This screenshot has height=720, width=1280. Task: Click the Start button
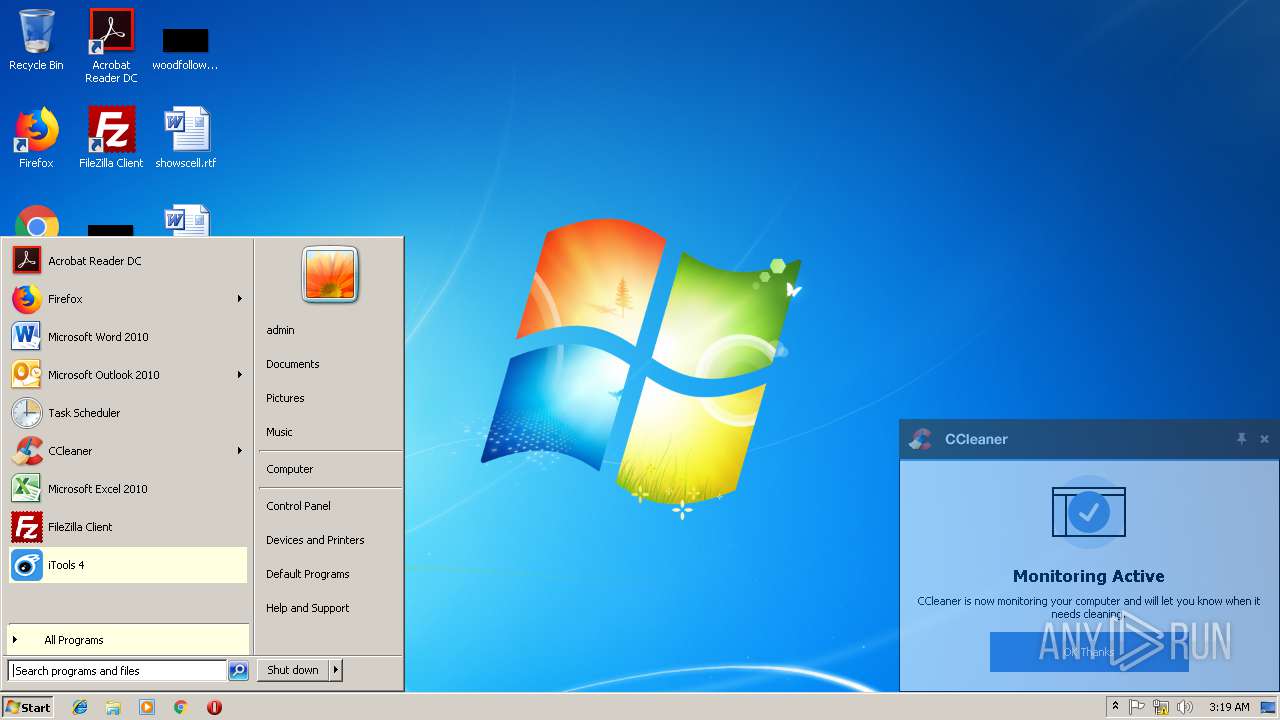pos(28,707)
